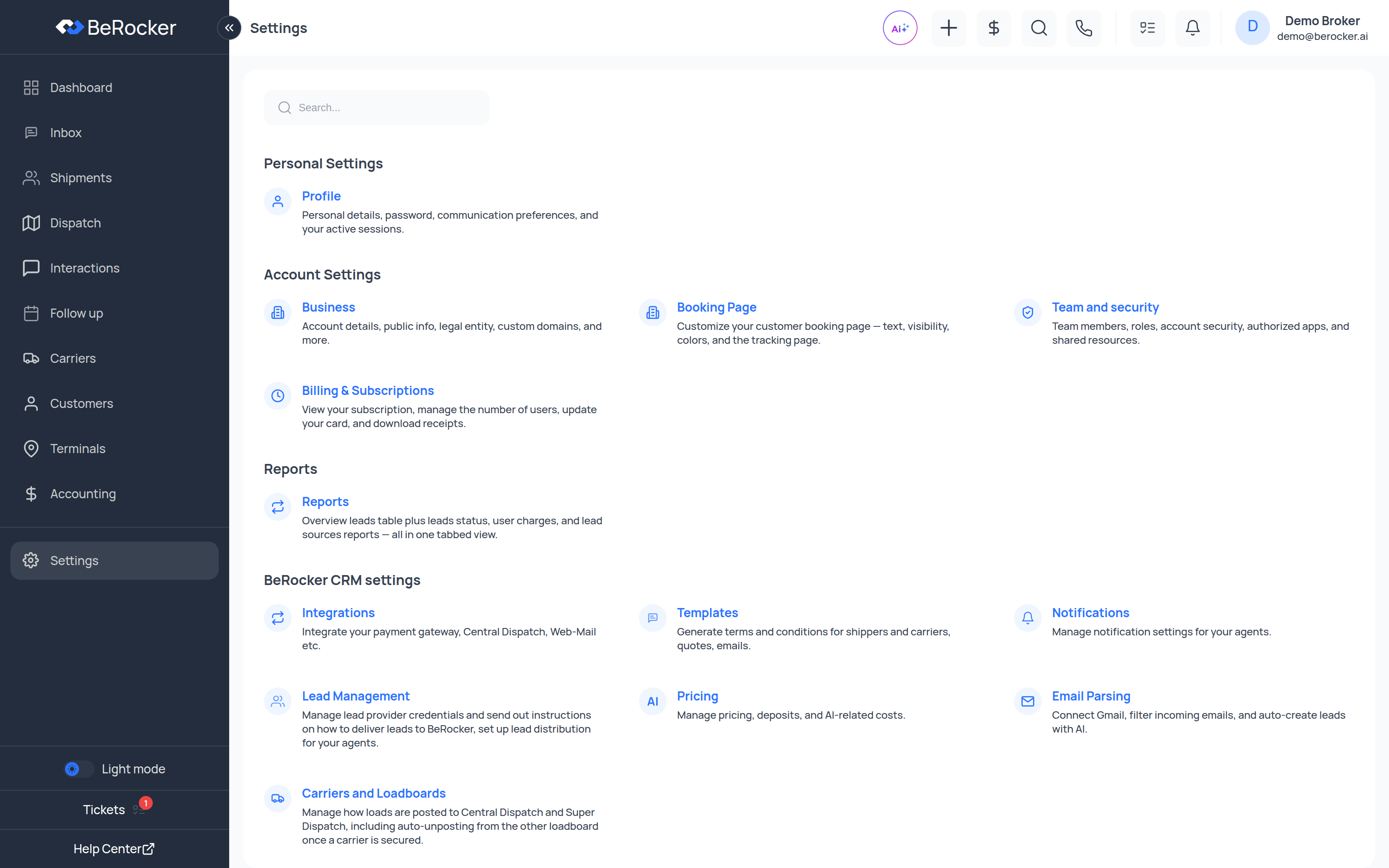Screen dimensions: 1389x868
Task: Open the Integrations link
Action: click(338, 612)
